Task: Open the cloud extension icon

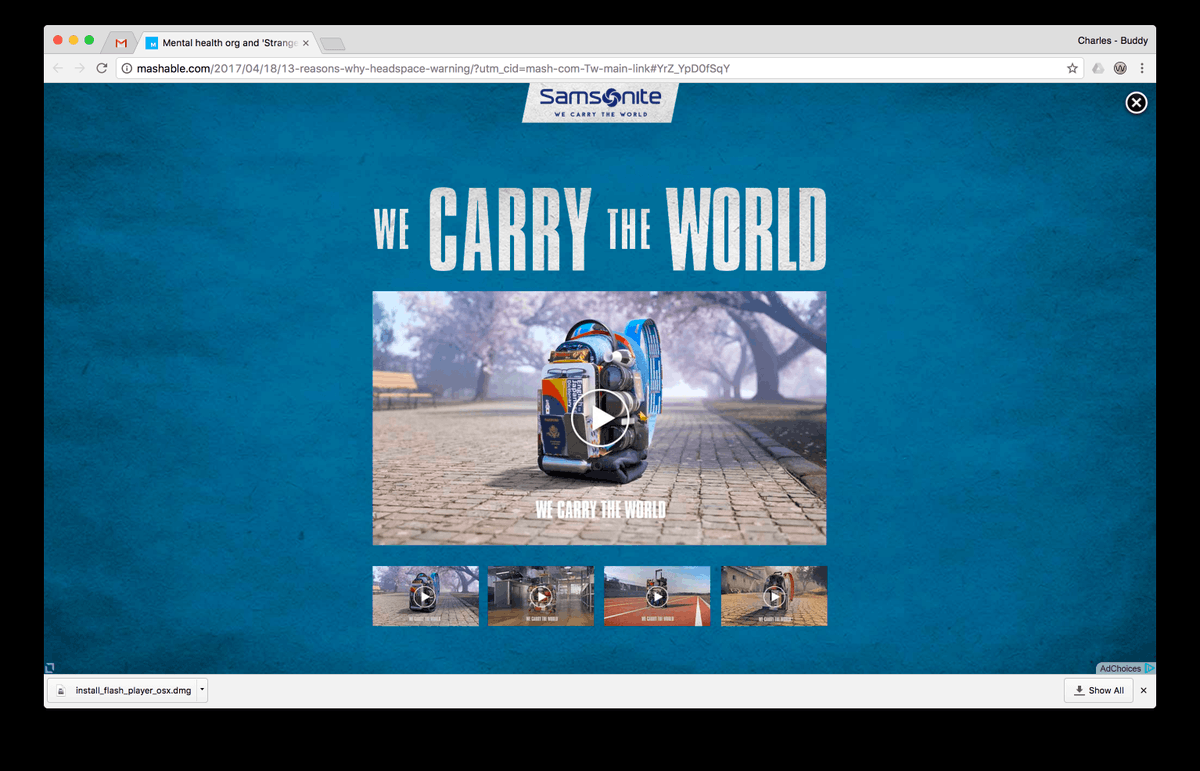Action: point(1098,68)
